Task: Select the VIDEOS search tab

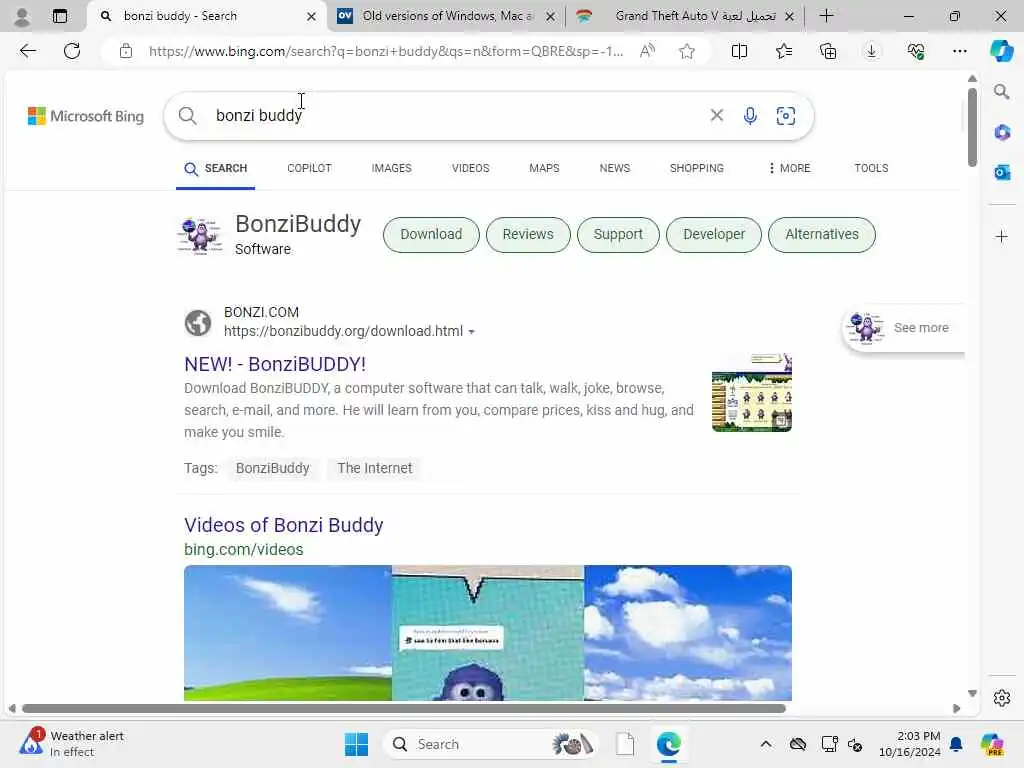Action: (470, 168)
